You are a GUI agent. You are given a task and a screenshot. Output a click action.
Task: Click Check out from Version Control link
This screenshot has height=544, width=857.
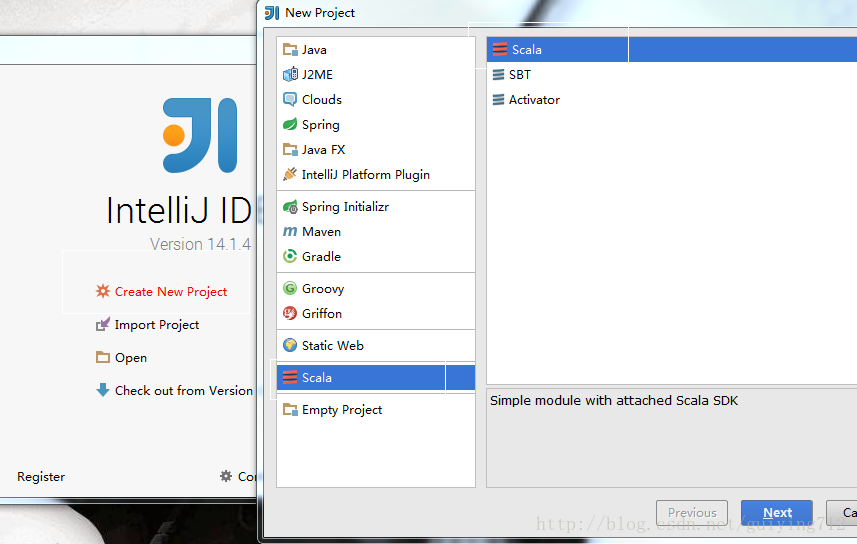pos(184,390)
